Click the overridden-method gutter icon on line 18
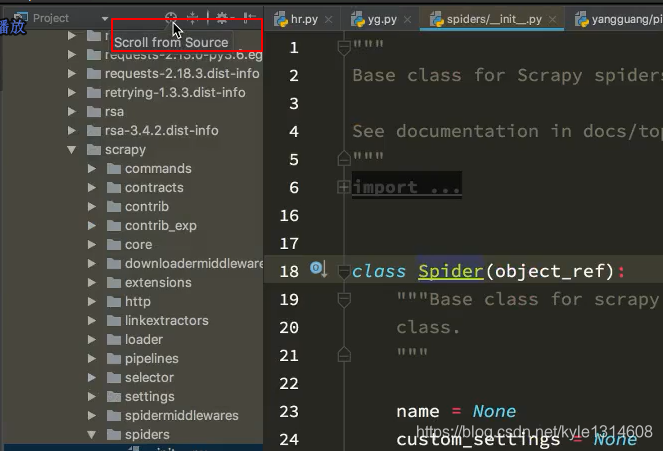Screen dimensions: 663x451 (x=318, y=268)
